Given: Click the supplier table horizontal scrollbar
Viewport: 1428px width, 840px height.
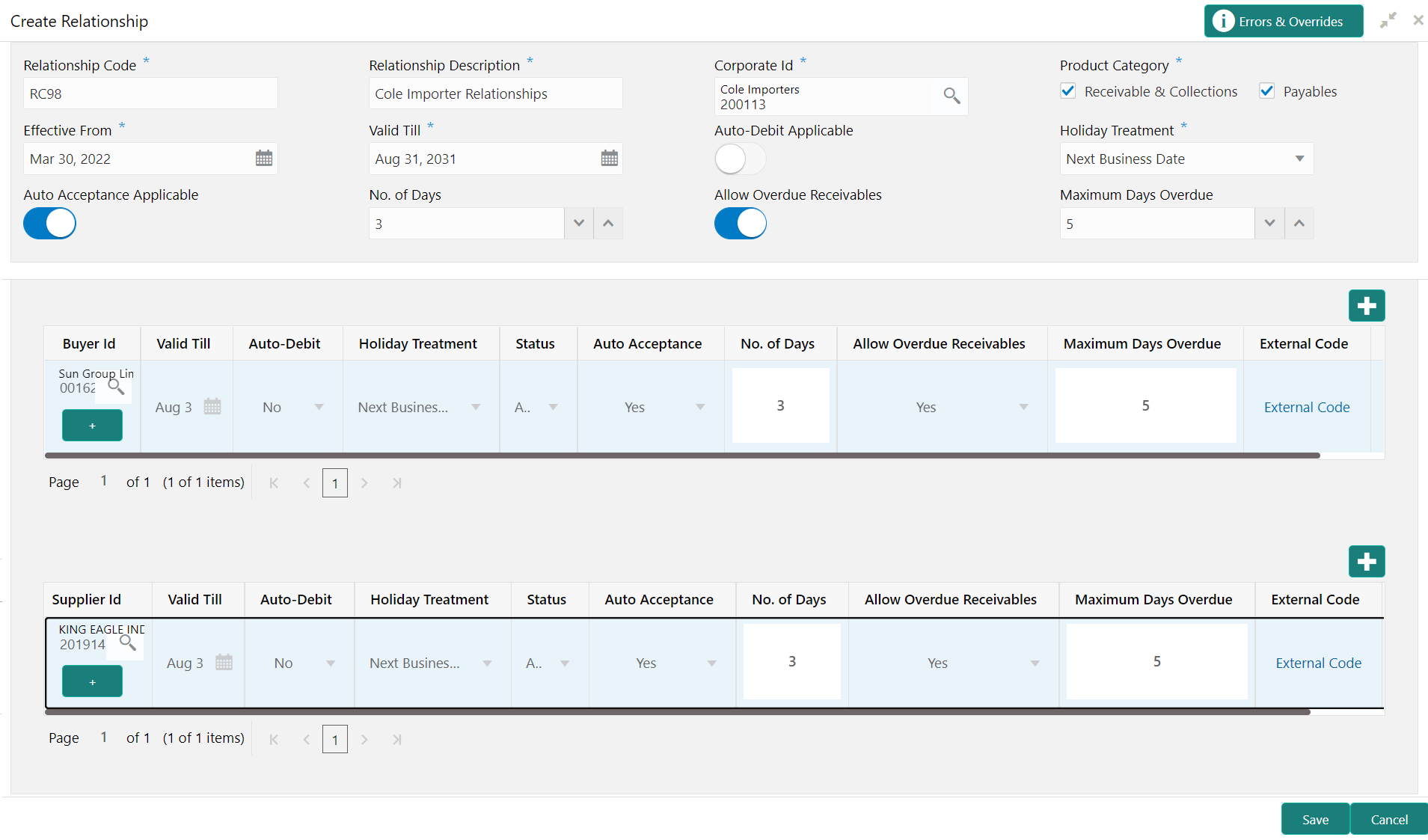Looking at the screenshot, I should [x=678, y=711].
